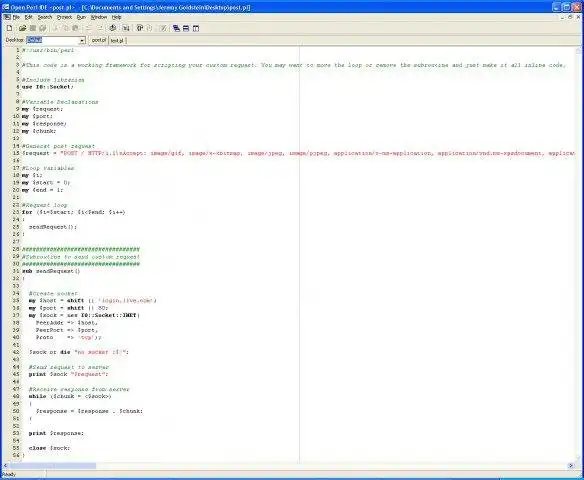This screenshot has height=480, width=584.
Task: Open the Run menu
Action: coord(81,17)
